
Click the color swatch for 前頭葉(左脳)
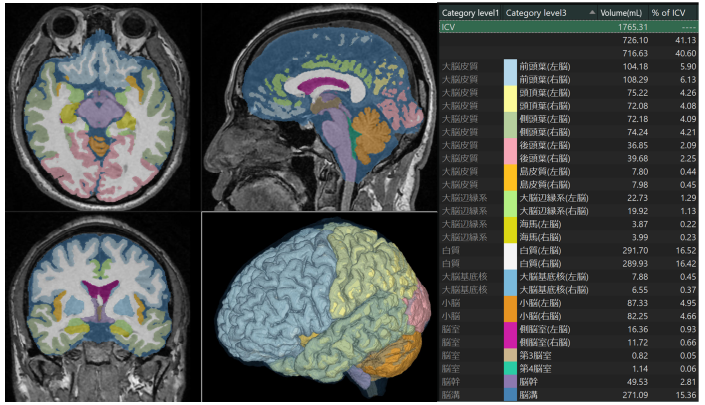(x=510, y=67)
